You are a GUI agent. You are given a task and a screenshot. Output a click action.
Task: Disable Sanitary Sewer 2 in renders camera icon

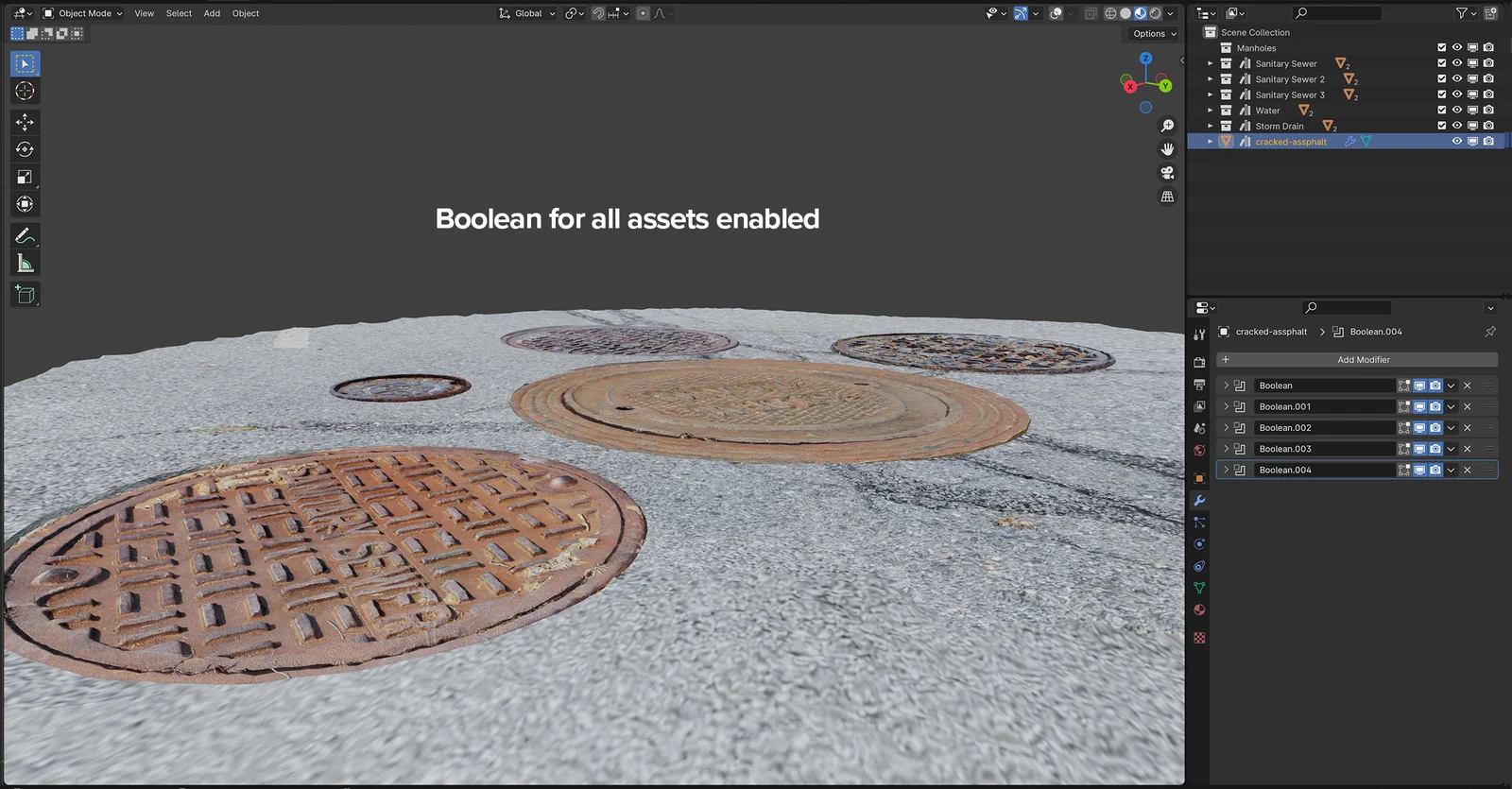[x=1488, y=78]
